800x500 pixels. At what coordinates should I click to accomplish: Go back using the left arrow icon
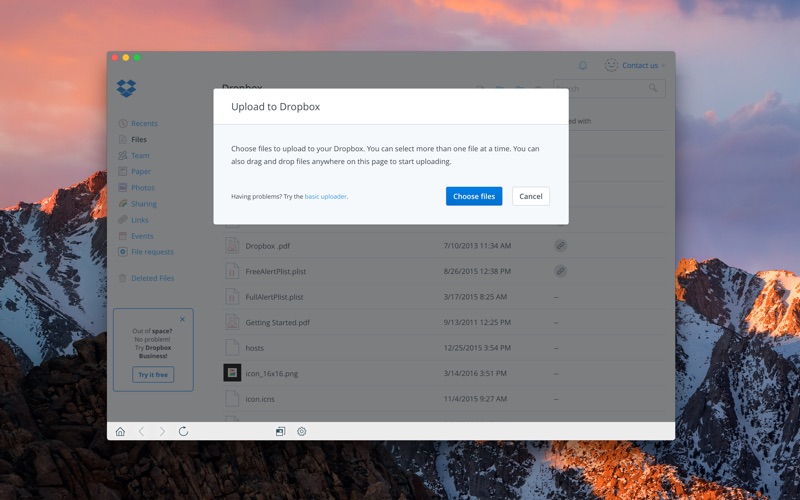coord(141,432)
